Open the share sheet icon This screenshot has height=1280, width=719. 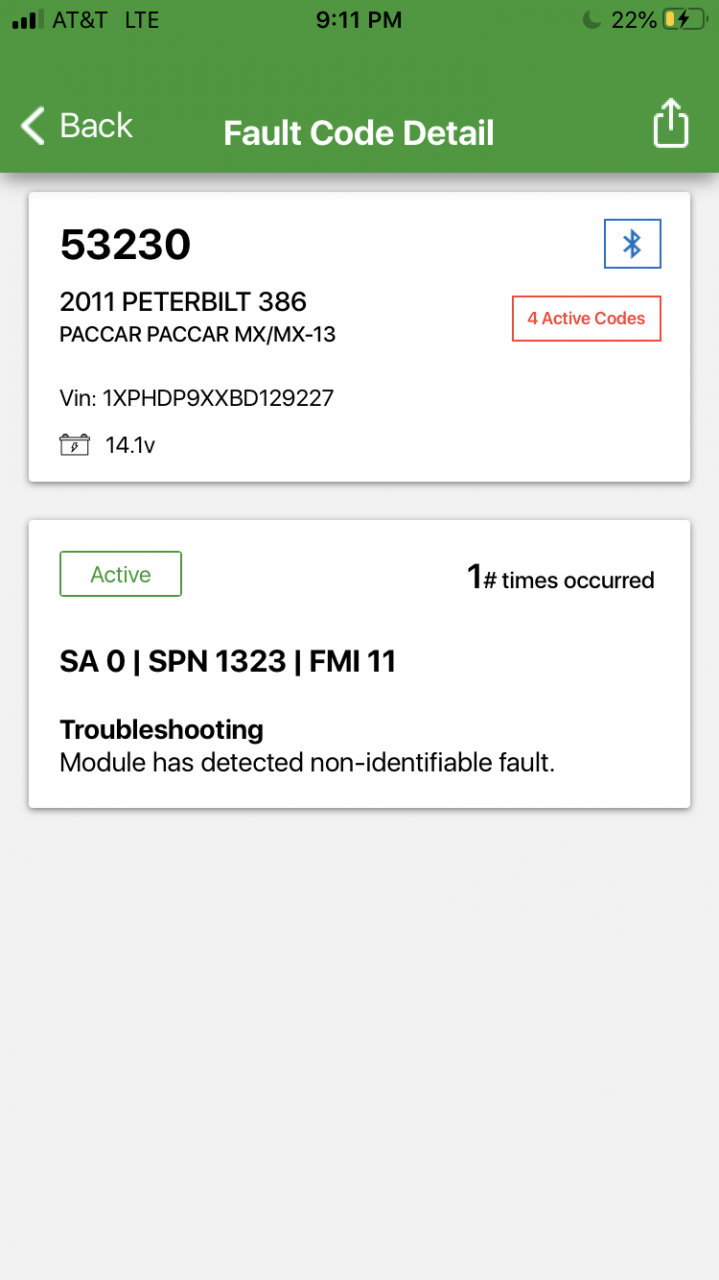tap(670, 124)
